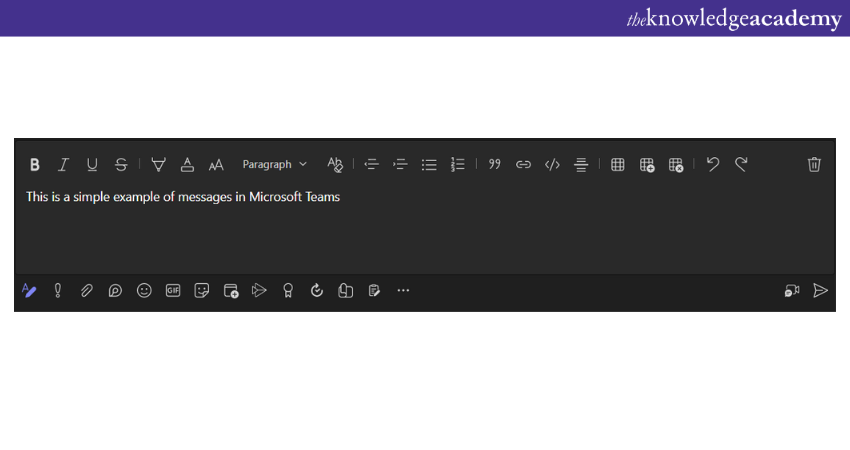Toggle bold formatting

point(35,165)
